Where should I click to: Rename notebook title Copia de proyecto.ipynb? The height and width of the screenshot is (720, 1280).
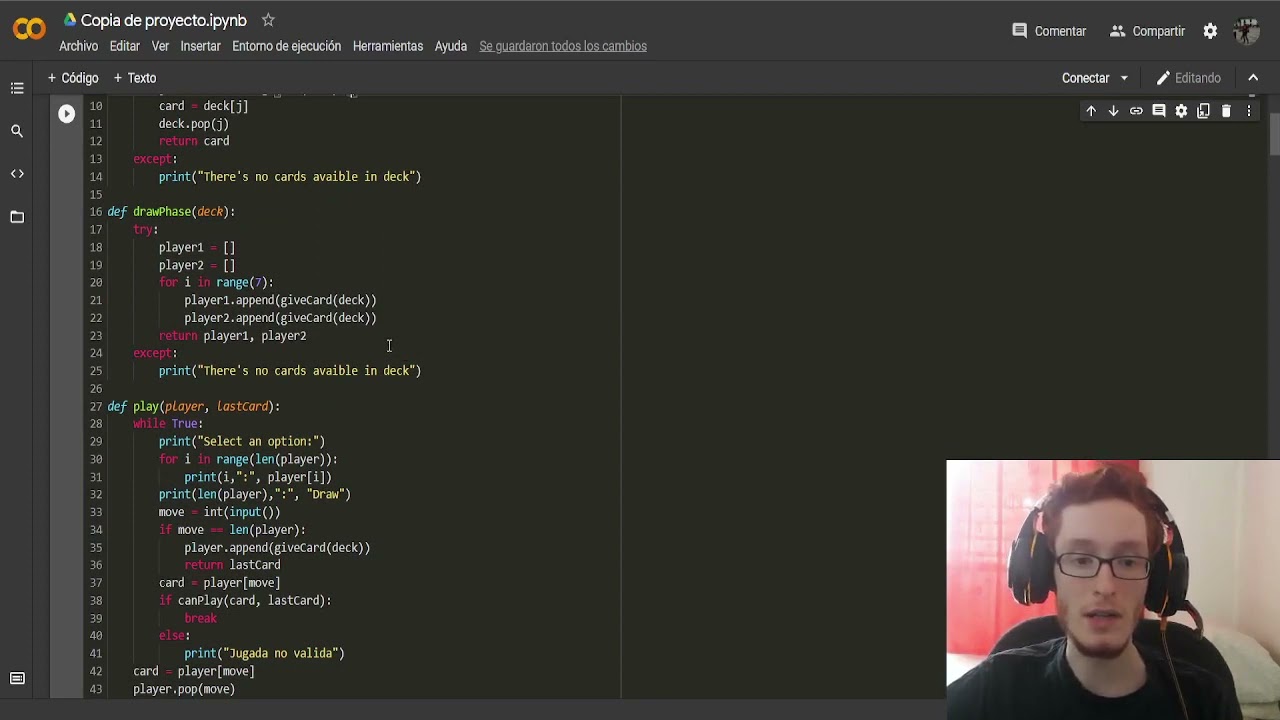tap(163, 20)
